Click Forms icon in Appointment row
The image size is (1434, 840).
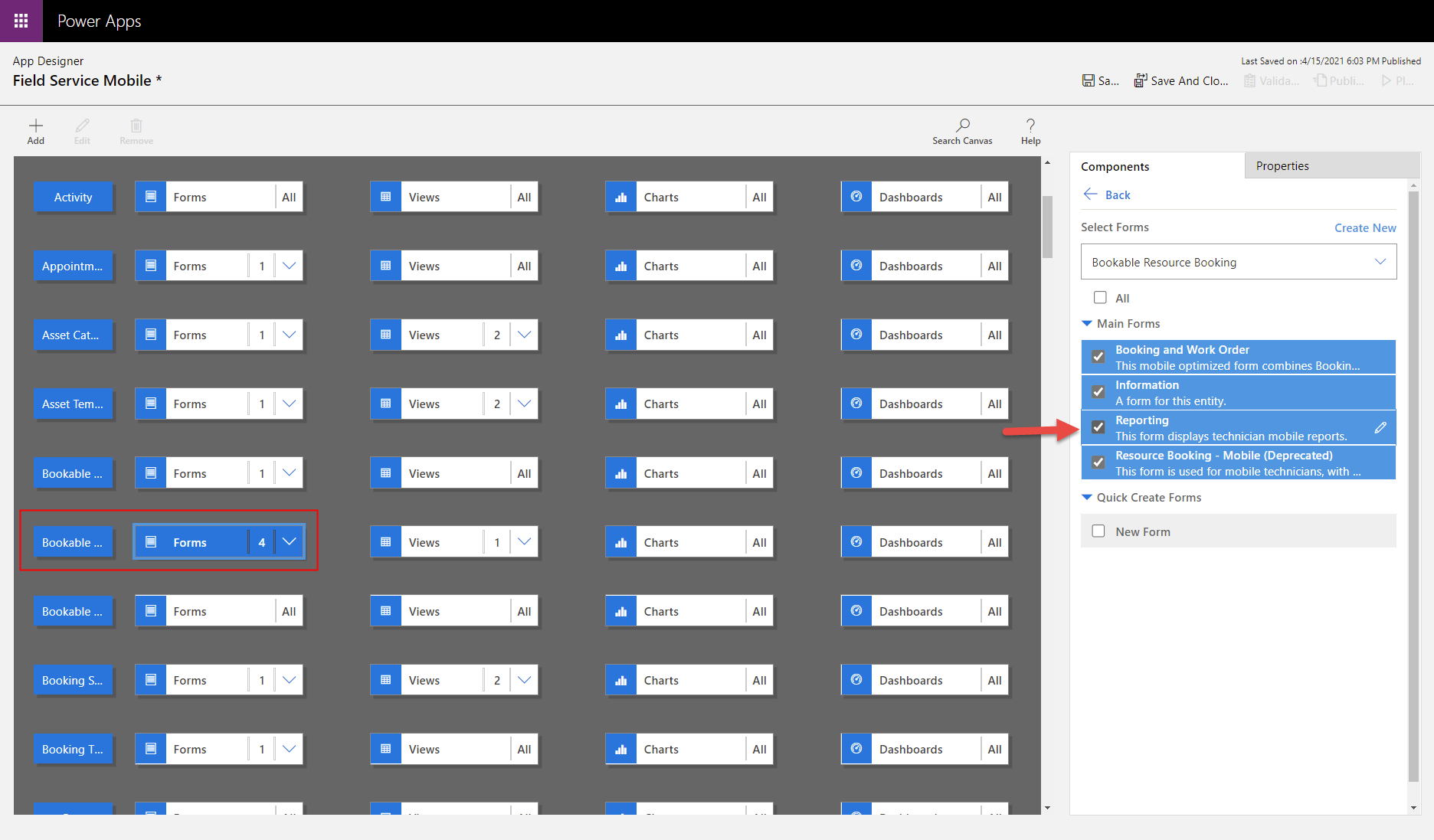pos(151,266)
